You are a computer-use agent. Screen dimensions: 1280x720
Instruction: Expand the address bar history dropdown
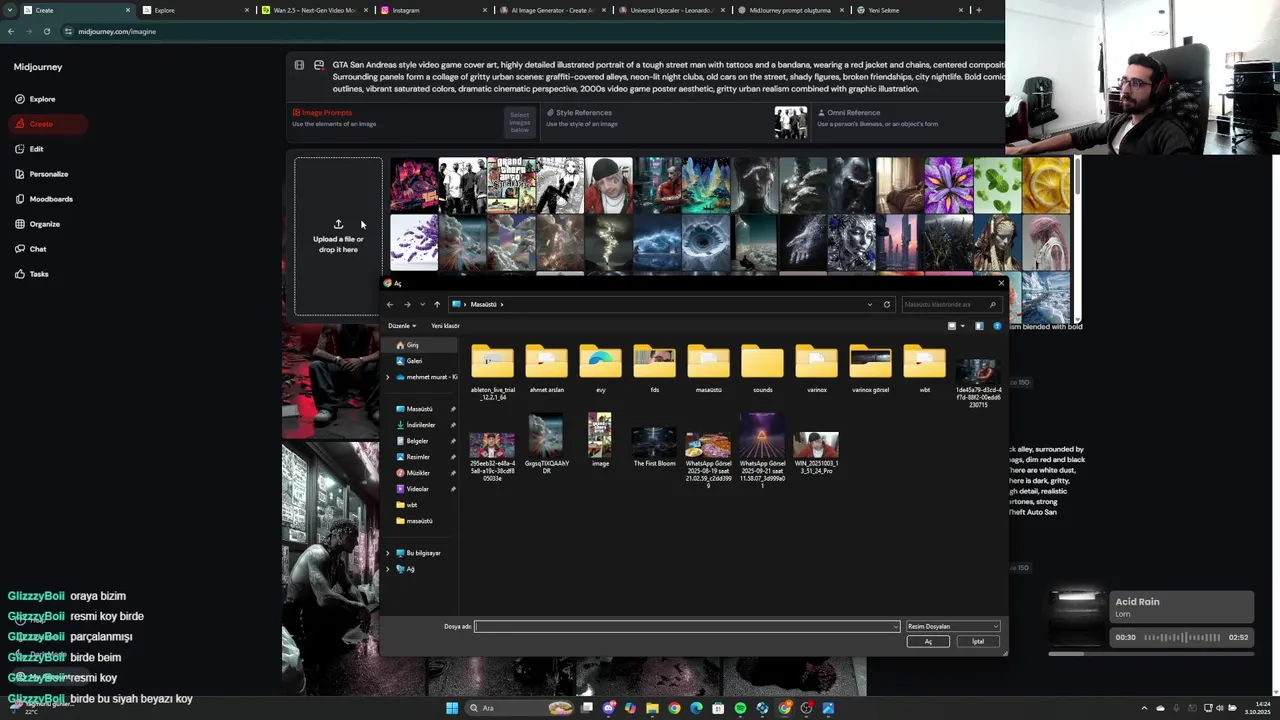(x=870, y=304)
